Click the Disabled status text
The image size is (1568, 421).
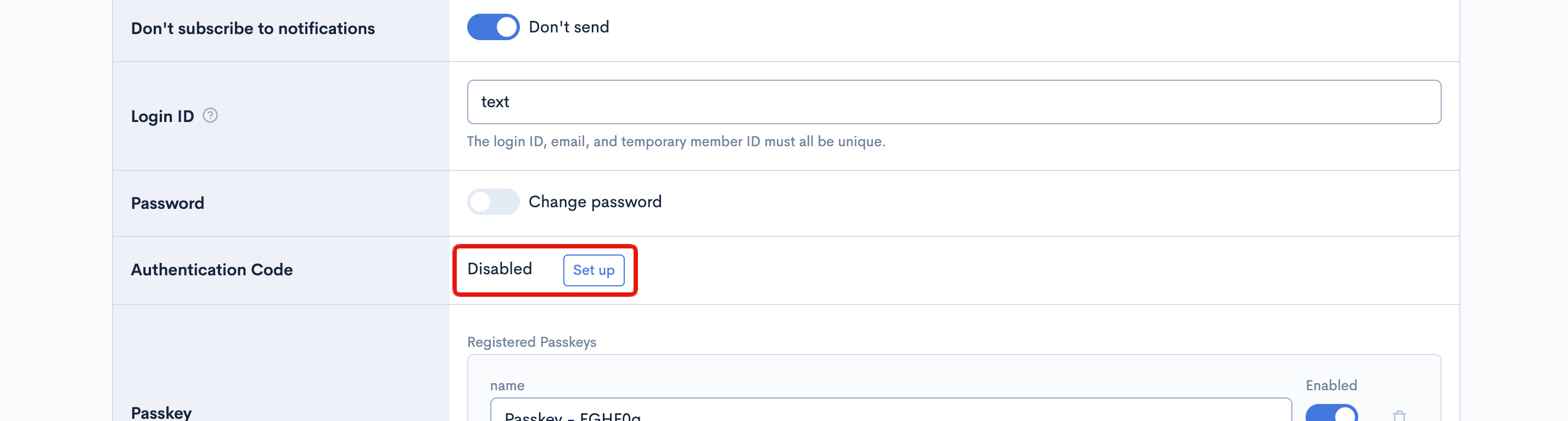pyautogui.click(x=500, y=269)
